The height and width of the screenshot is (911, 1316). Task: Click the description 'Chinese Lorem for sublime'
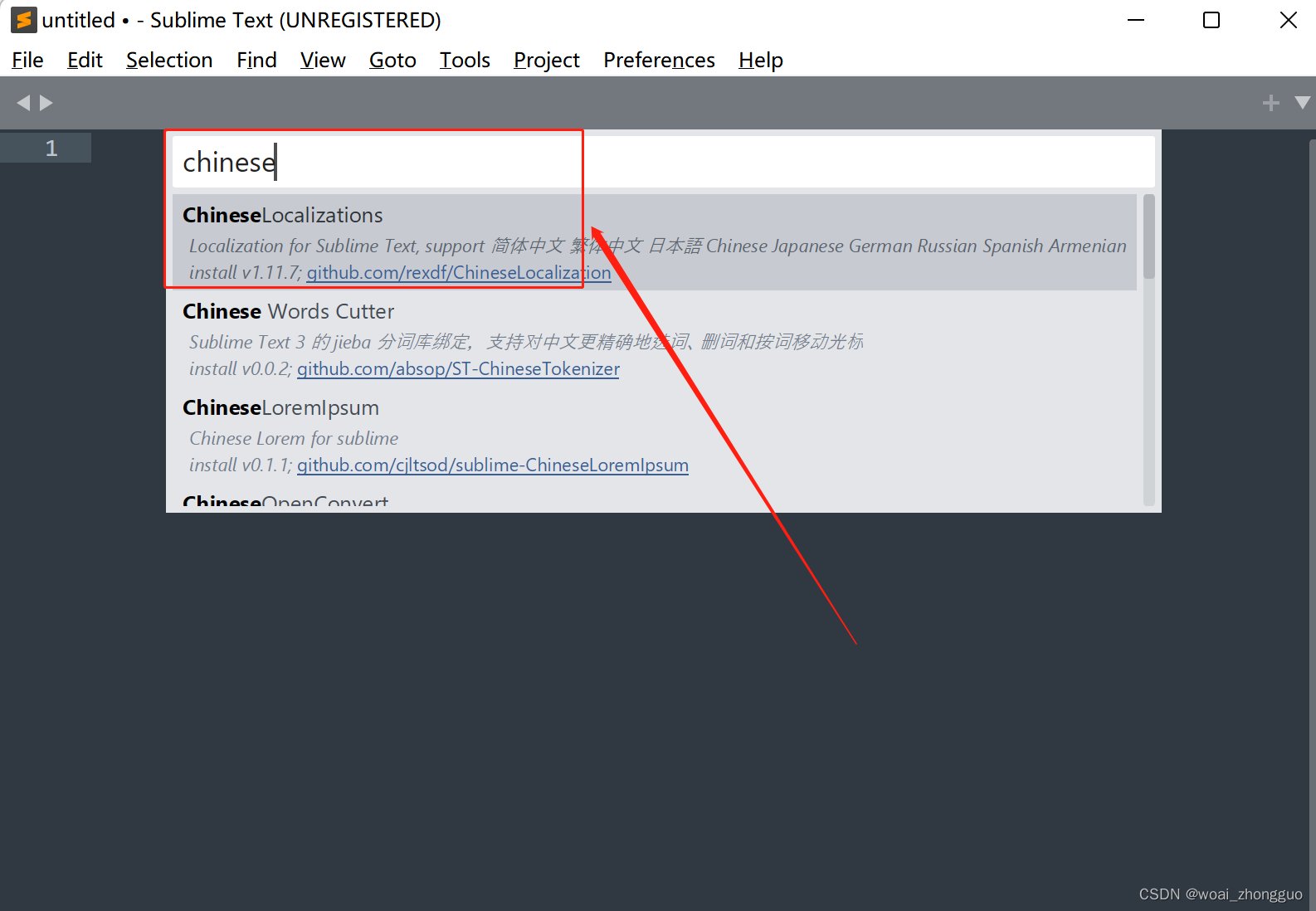click(294, 438)
